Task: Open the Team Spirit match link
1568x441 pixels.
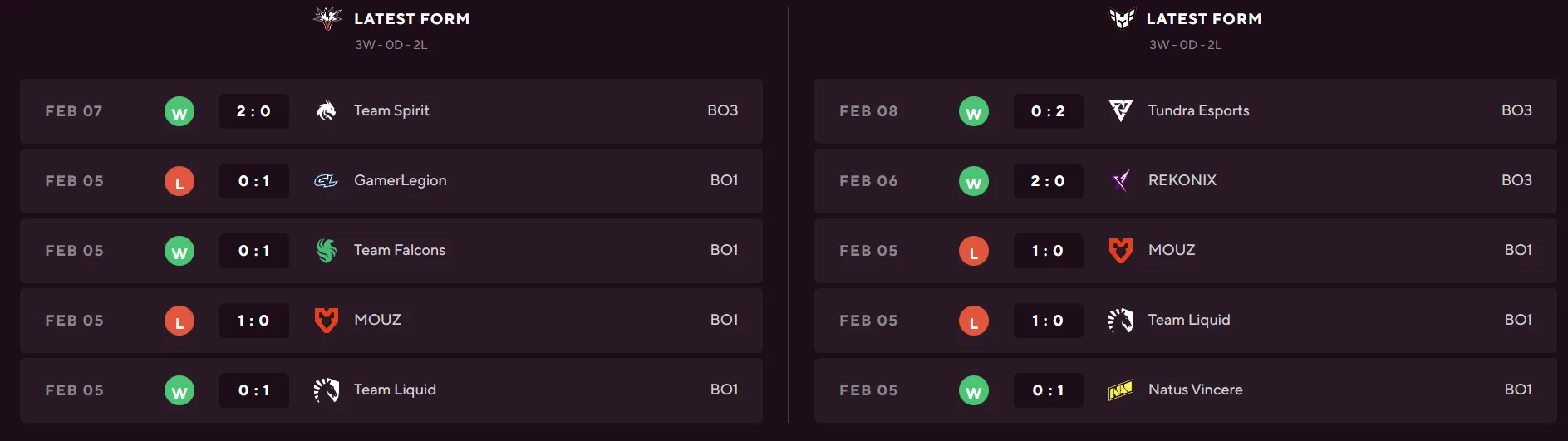Action: click(391, 110)
